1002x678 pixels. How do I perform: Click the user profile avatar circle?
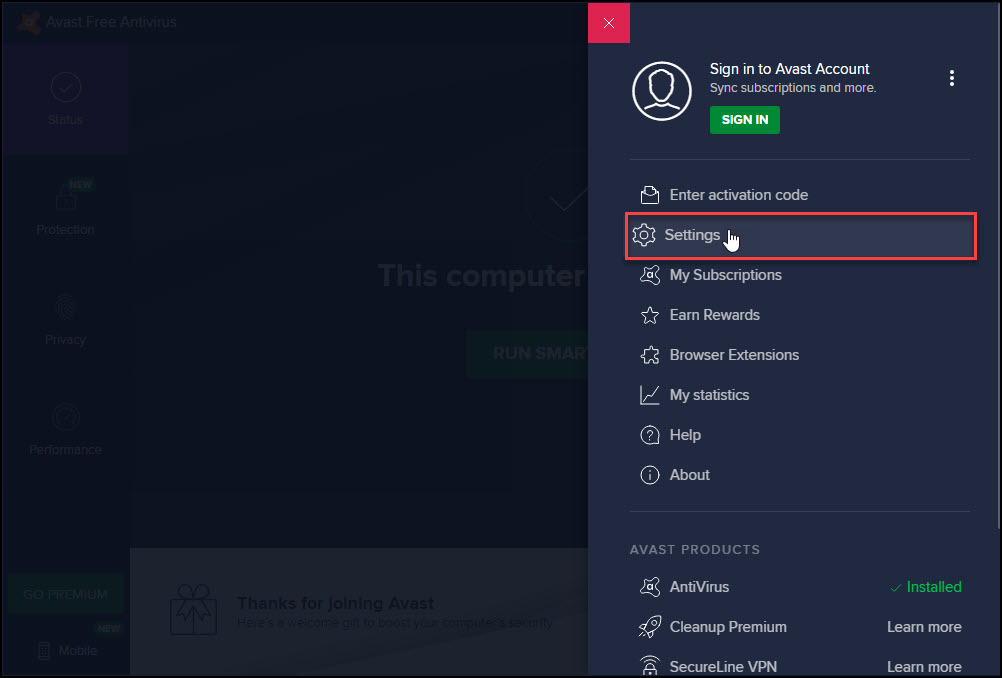(x=662, y=90)
